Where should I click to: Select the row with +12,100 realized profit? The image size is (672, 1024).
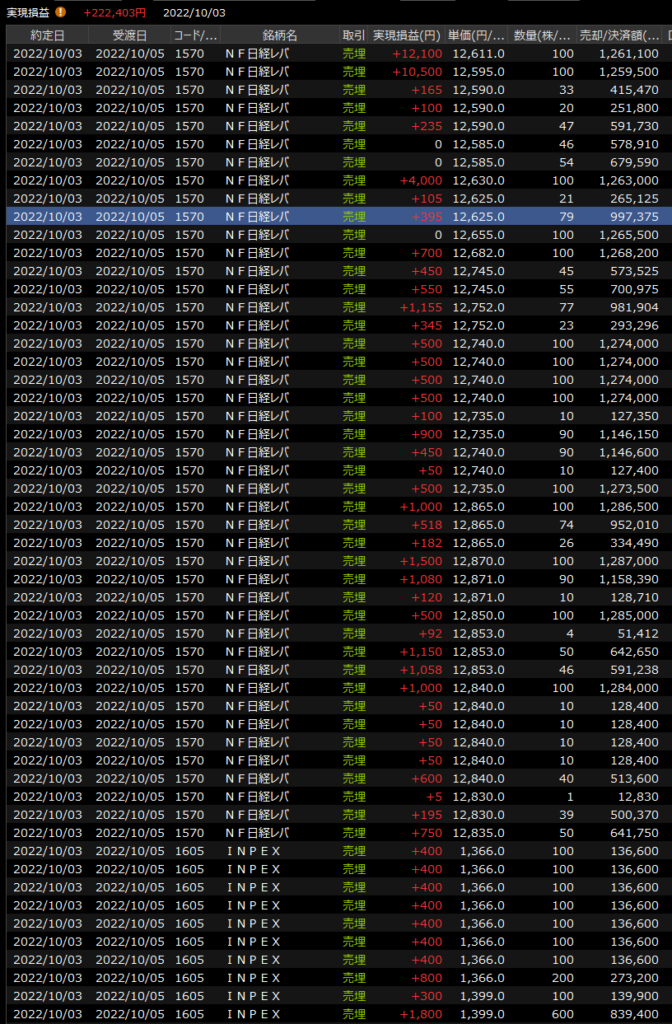click(x=336, y=53)
